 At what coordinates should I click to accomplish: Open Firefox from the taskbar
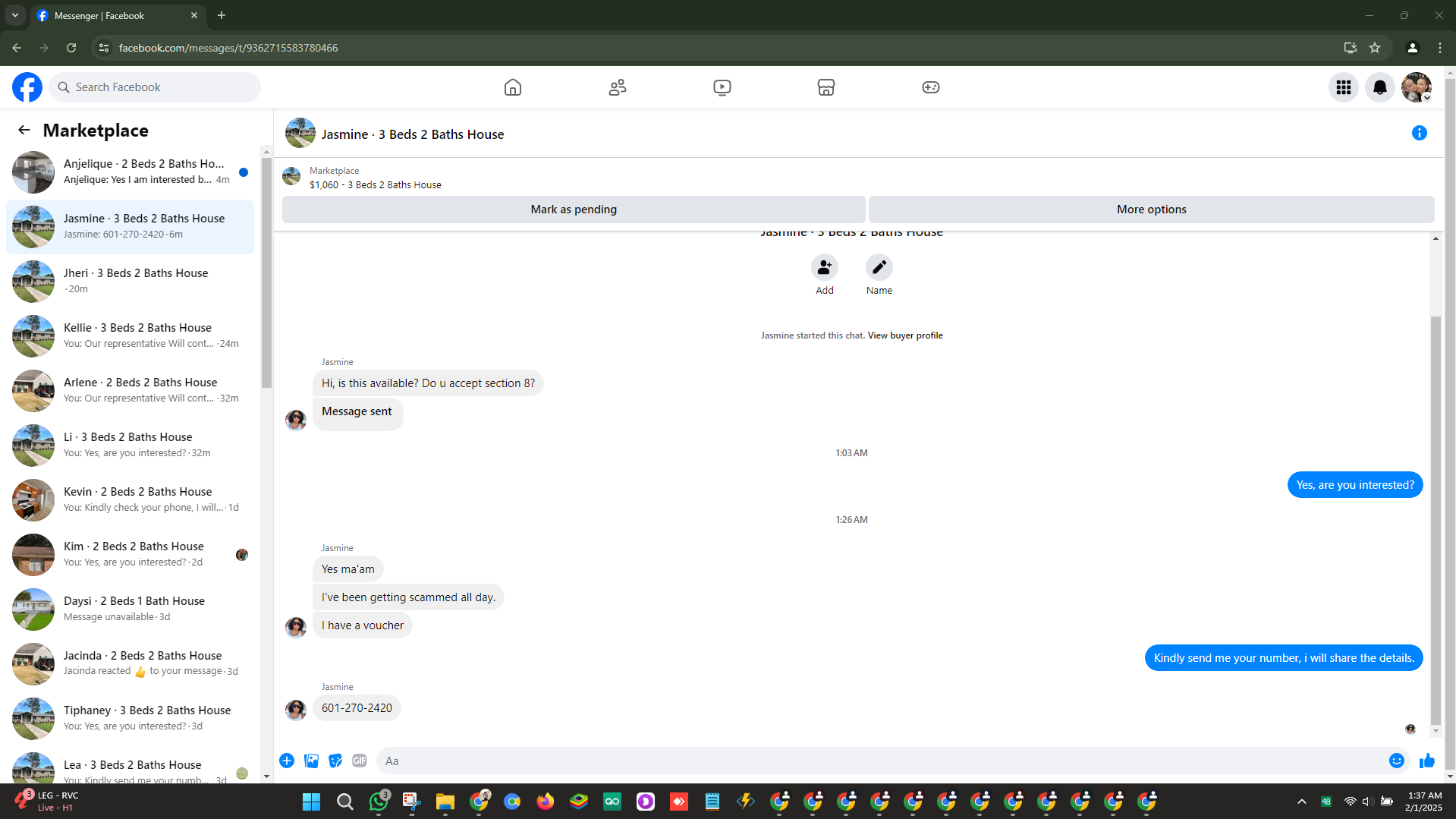point(546,802)
